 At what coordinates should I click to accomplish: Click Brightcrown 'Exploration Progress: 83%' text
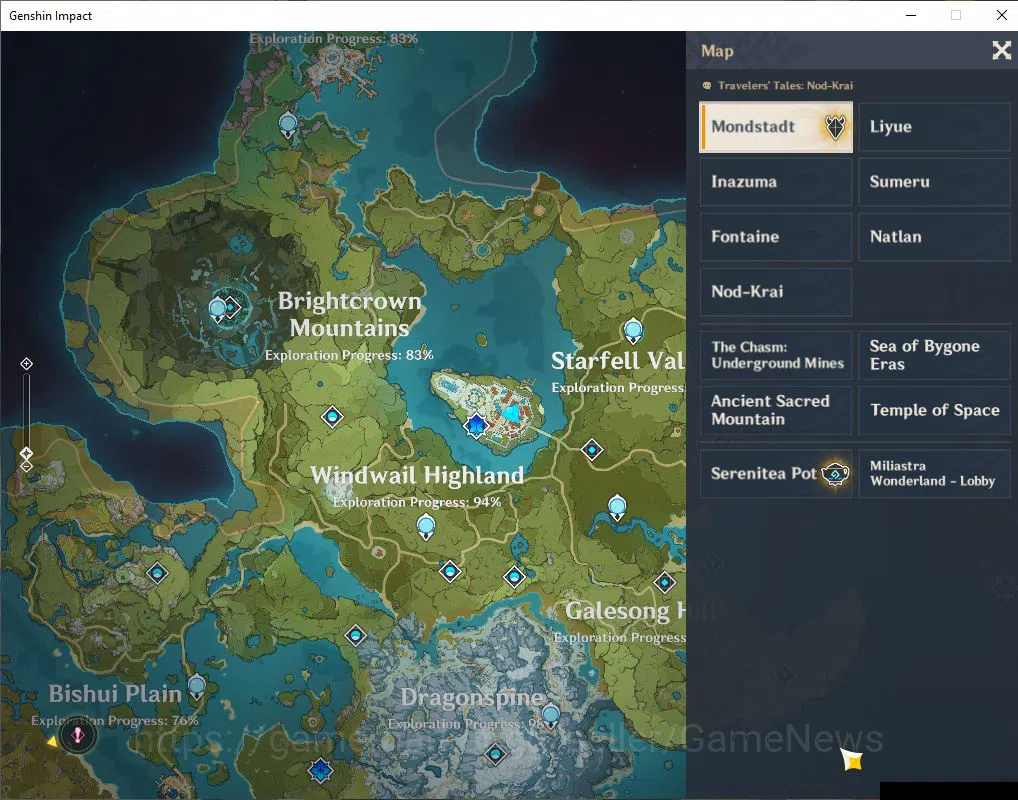(349, 355)
